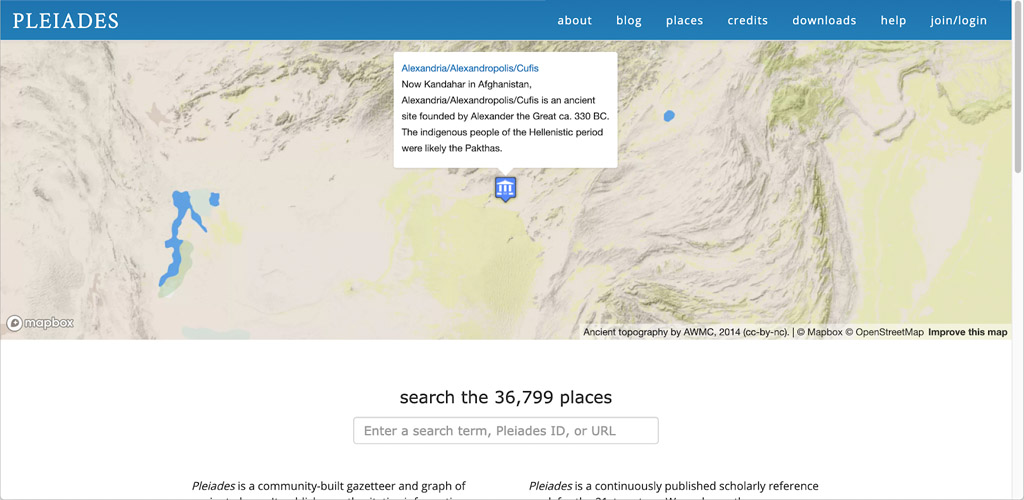Click the Kandahar description text in the popup
The image size is (1024, 500).
click(x=505, y=116)
